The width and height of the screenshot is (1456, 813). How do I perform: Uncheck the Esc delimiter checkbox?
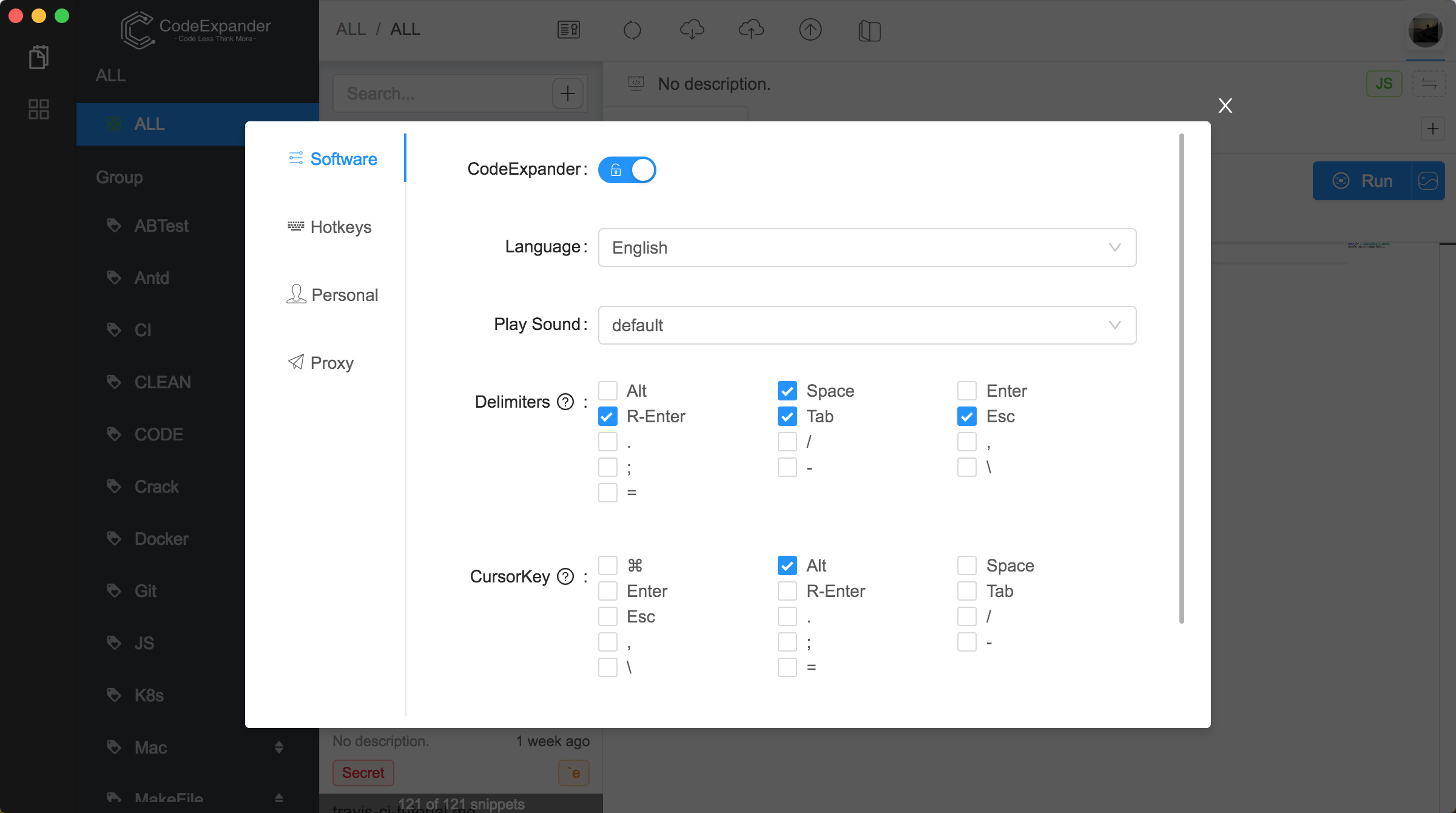click(966, 416)
